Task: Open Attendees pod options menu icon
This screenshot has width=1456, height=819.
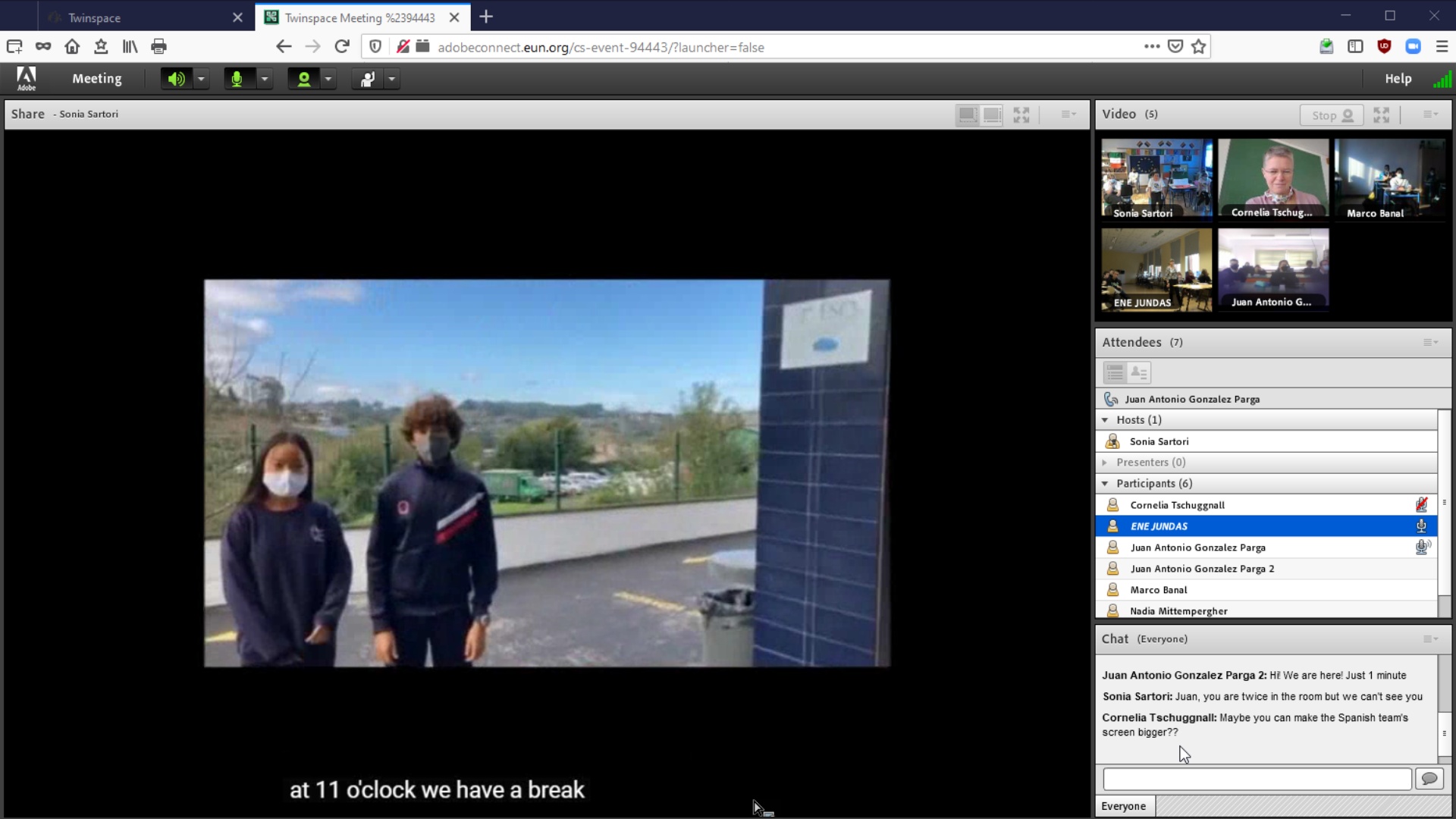Action: [x=1430, y=343]
